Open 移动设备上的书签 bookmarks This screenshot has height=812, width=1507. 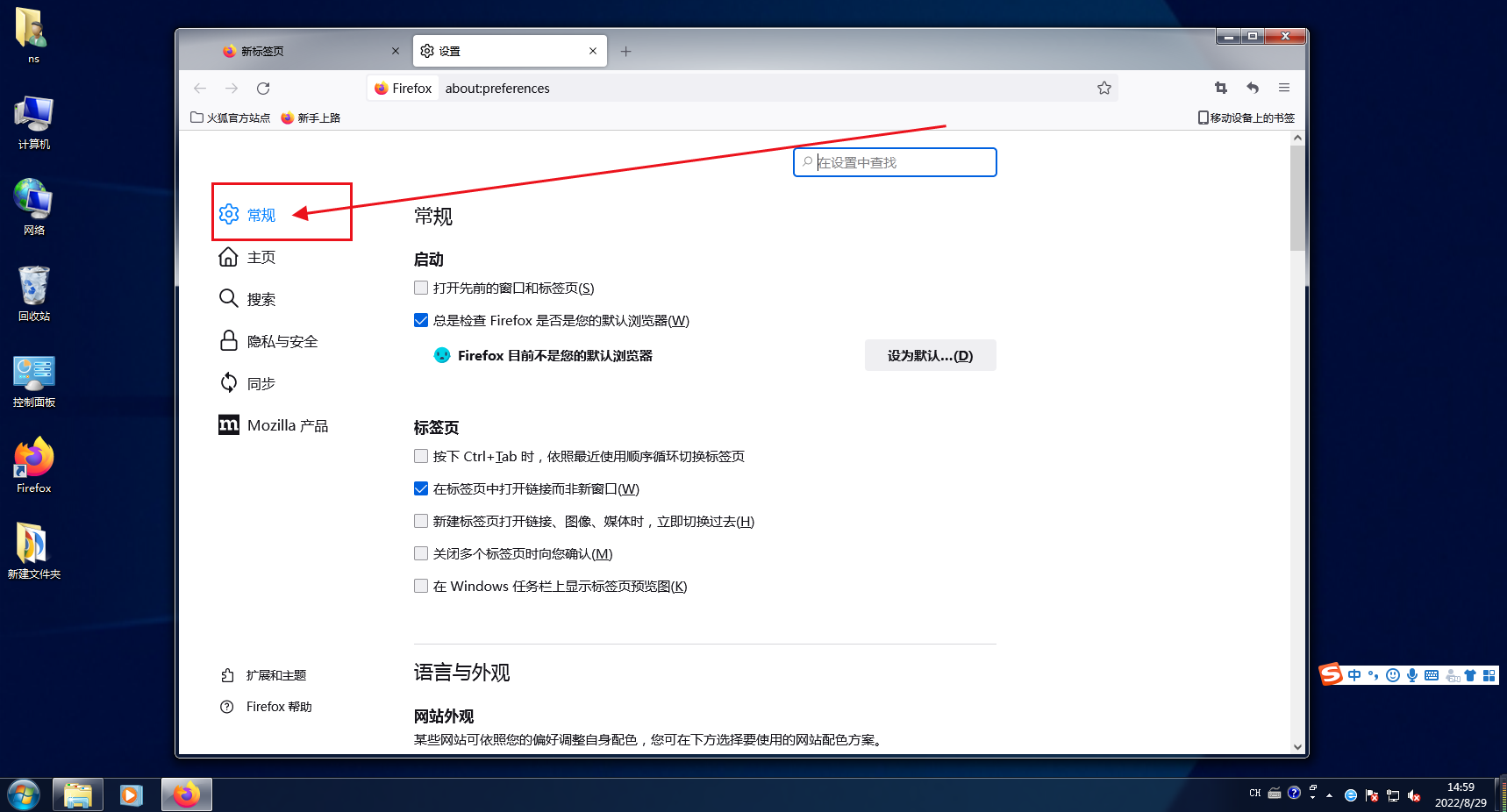pyautogui.click(x=1246, y=118)
